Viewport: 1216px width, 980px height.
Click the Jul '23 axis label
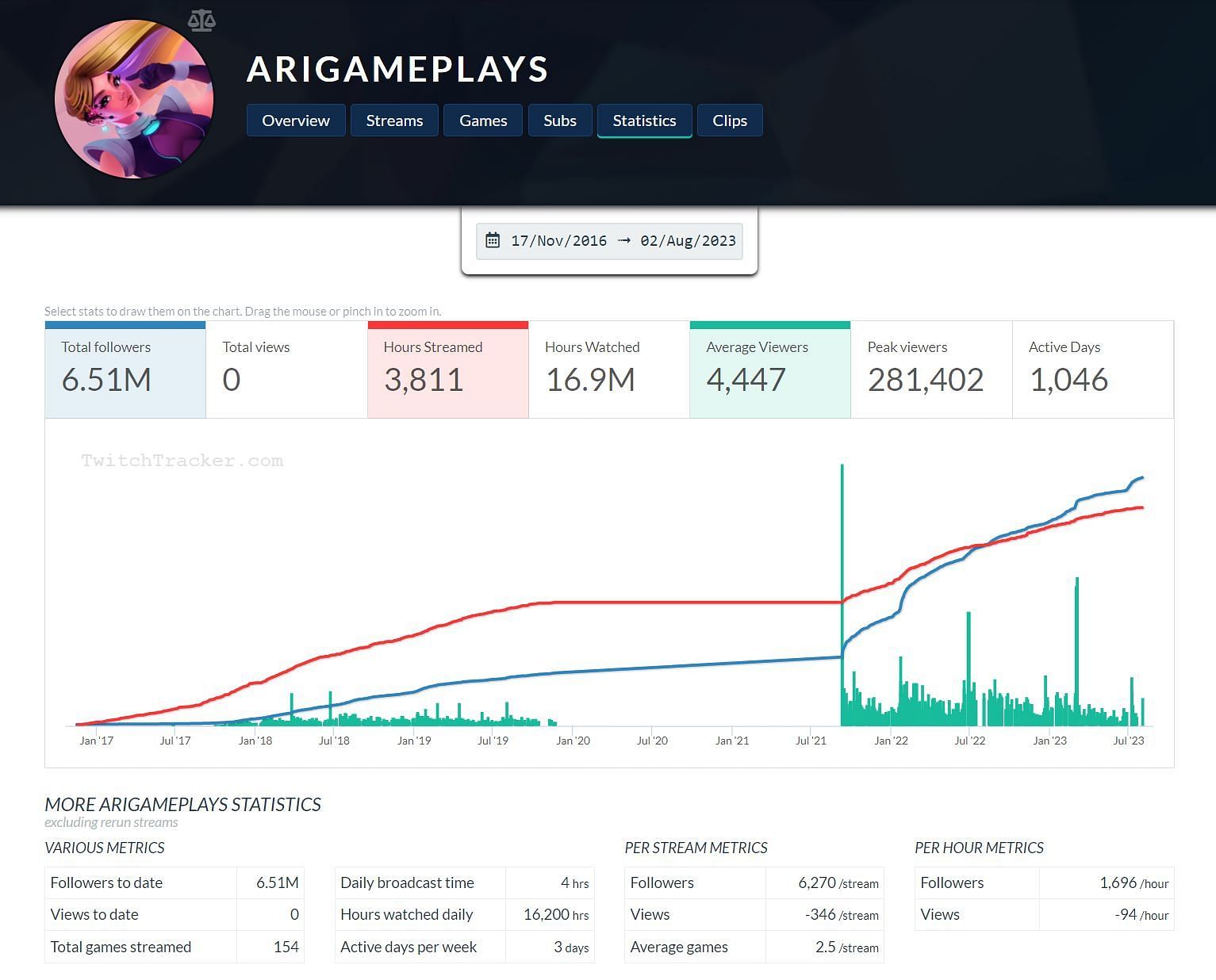pos(1129,741)
